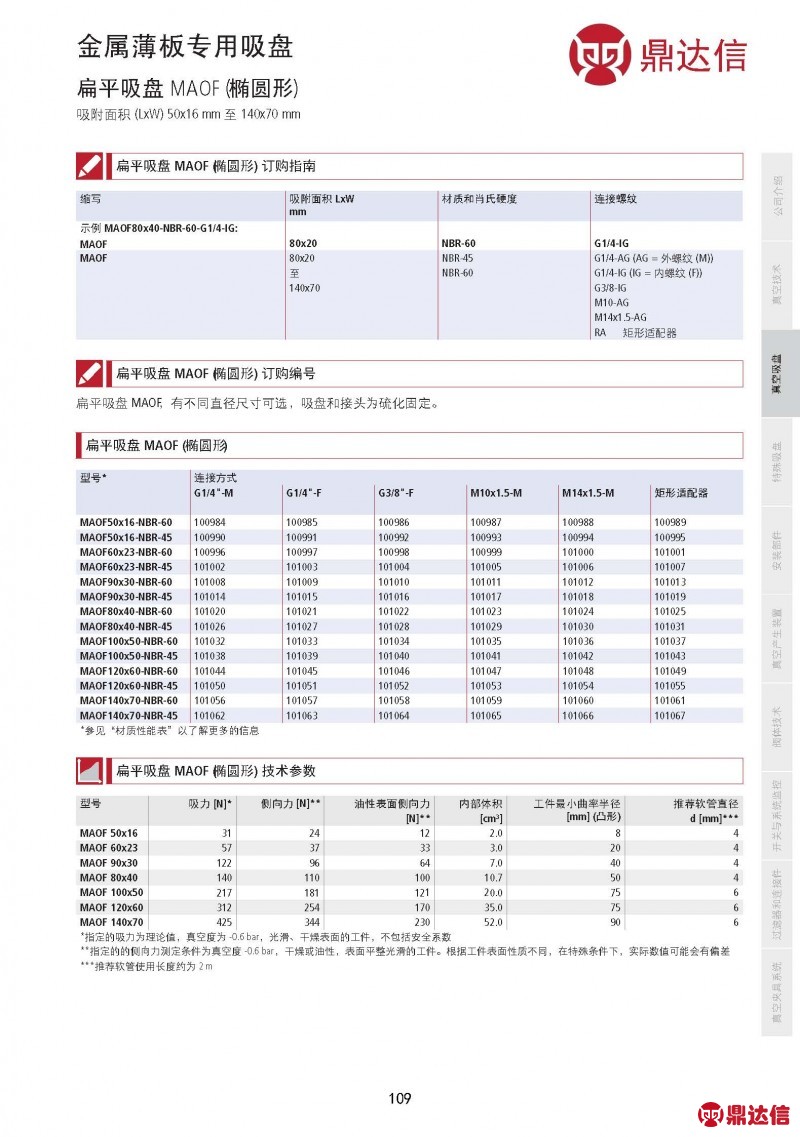
Task: Click order number 101010
Action: (393, 582)
